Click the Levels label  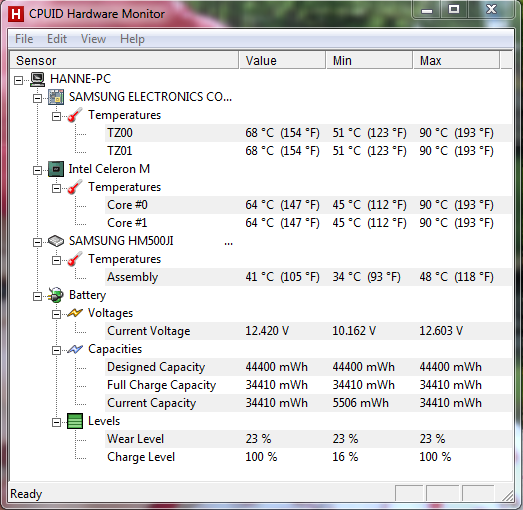tap(104, 421)
